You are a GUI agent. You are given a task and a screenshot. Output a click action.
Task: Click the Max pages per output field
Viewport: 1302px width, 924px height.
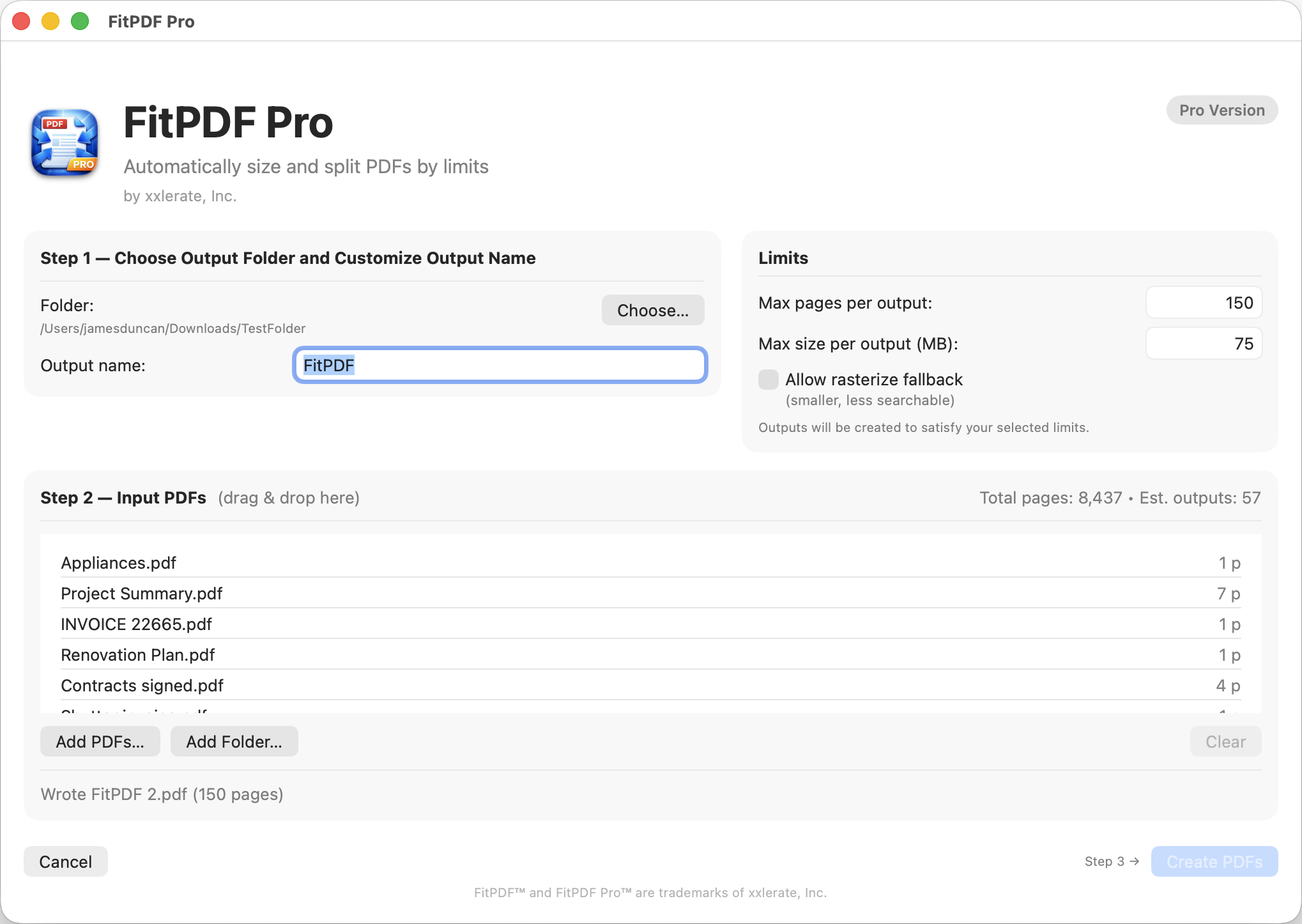pos(1203,303)
